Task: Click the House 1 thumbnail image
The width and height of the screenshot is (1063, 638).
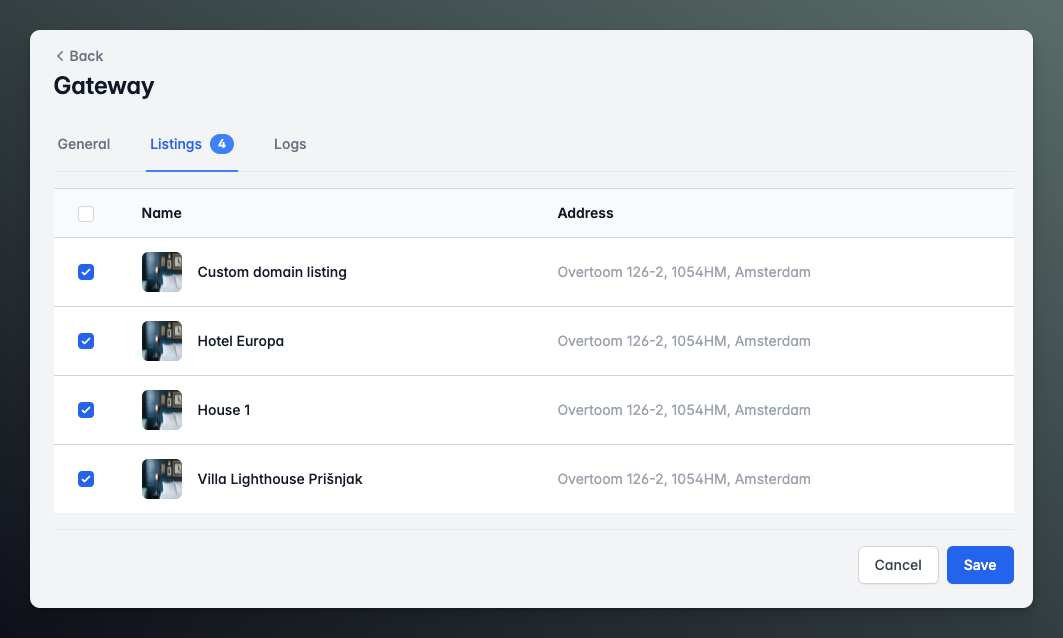Action: [x=162, y=410]
